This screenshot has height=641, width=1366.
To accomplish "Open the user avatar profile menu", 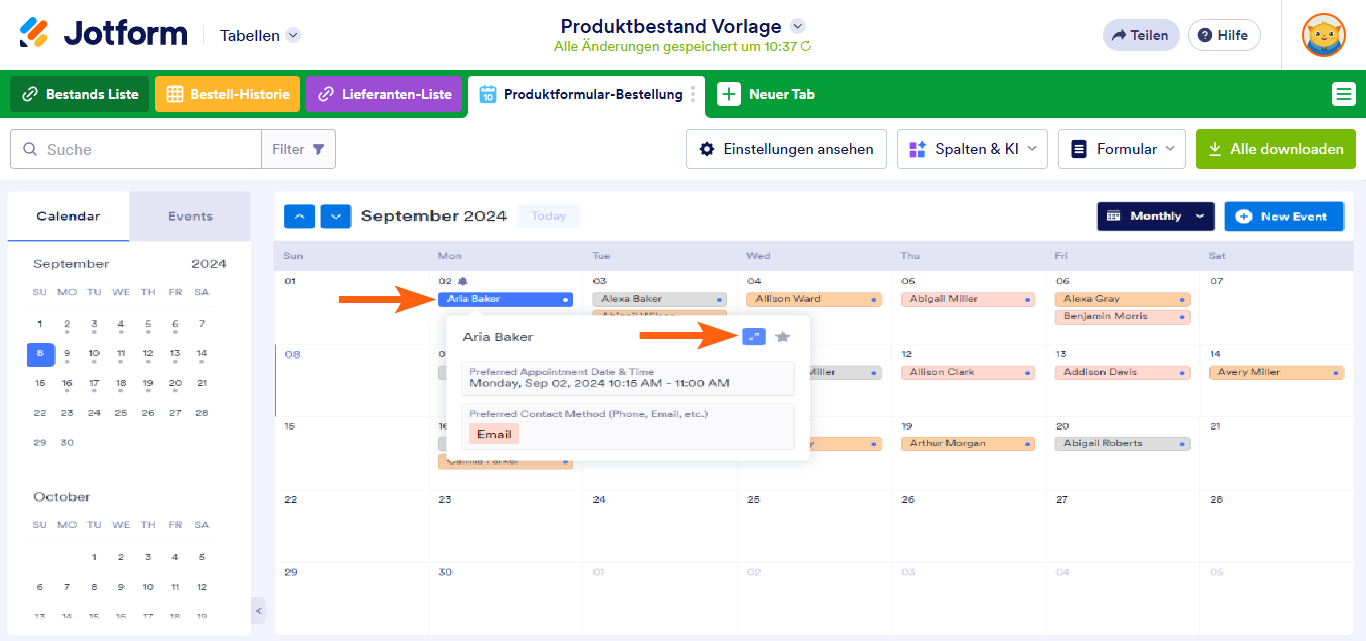I will pos(1323,35).
